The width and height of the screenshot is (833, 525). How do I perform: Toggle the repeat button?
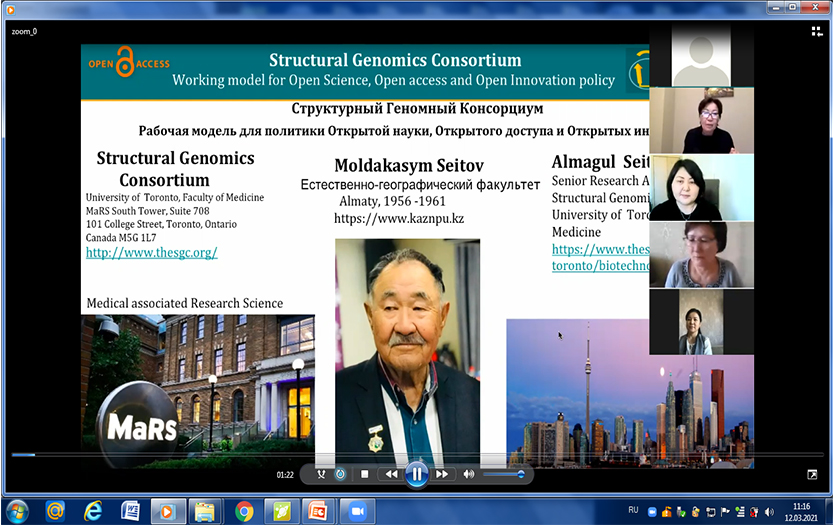point(341,475)
